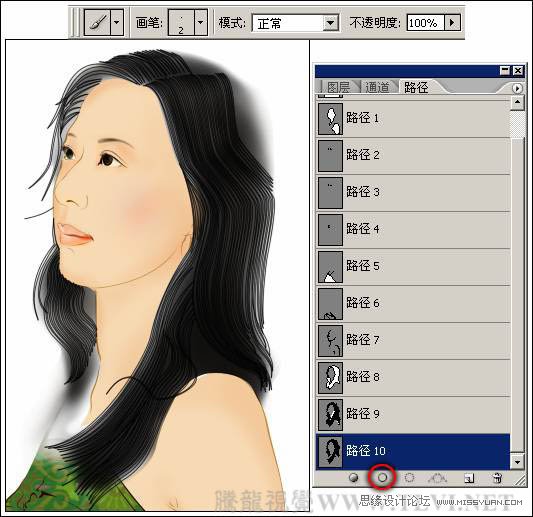
Task: Open the paths panel flyout menu
Action: [517, 88]
